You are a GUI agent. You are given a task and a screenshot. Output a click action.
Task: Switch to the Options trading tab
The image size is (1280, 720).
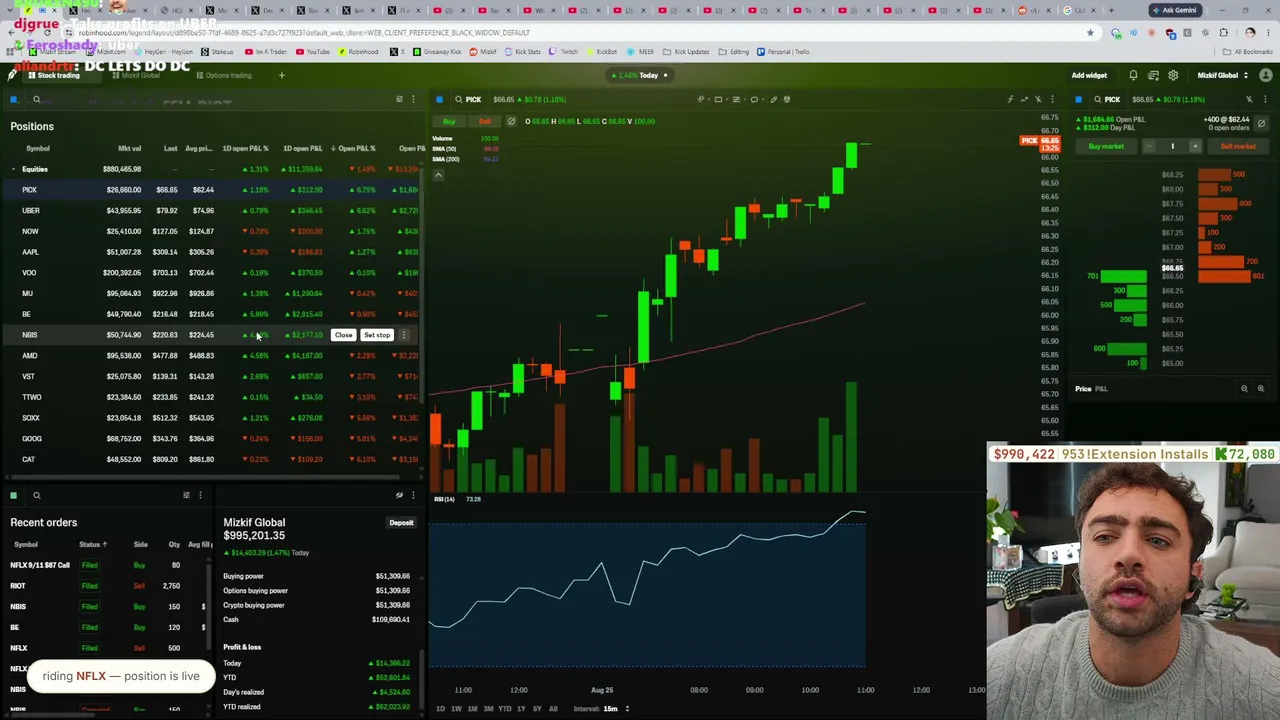(x=225, y=75)
